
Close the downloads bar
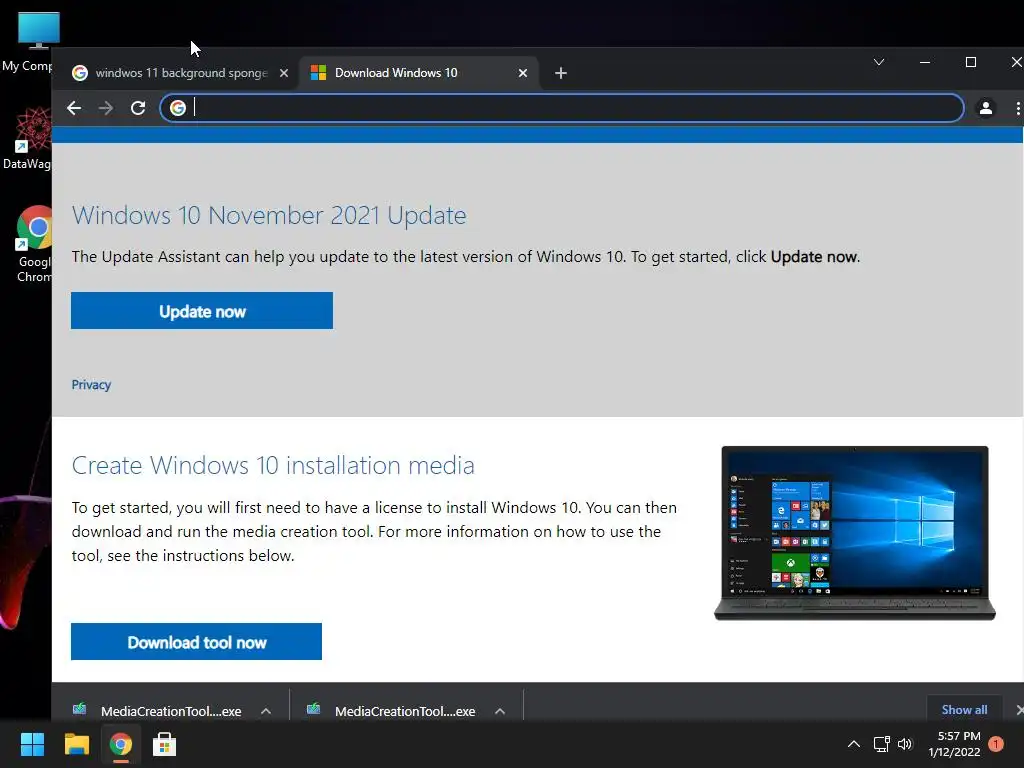(1019, 710)
